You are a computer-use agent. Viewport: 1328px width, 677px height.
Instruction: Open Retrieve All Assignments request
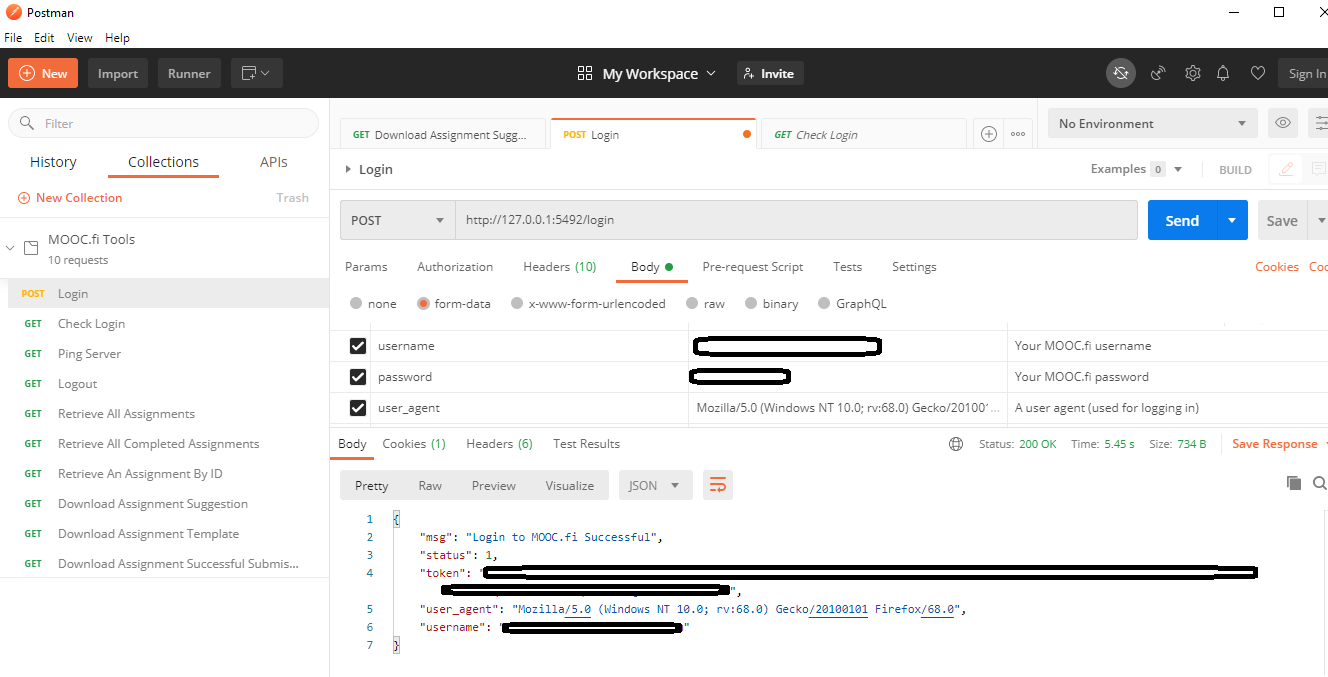click(x=126, y=414)
